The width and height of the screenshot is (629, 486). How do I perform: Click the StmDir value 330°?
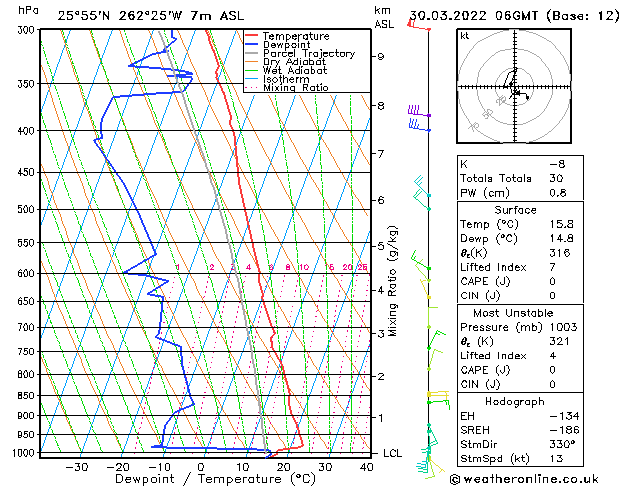(563, 445)
